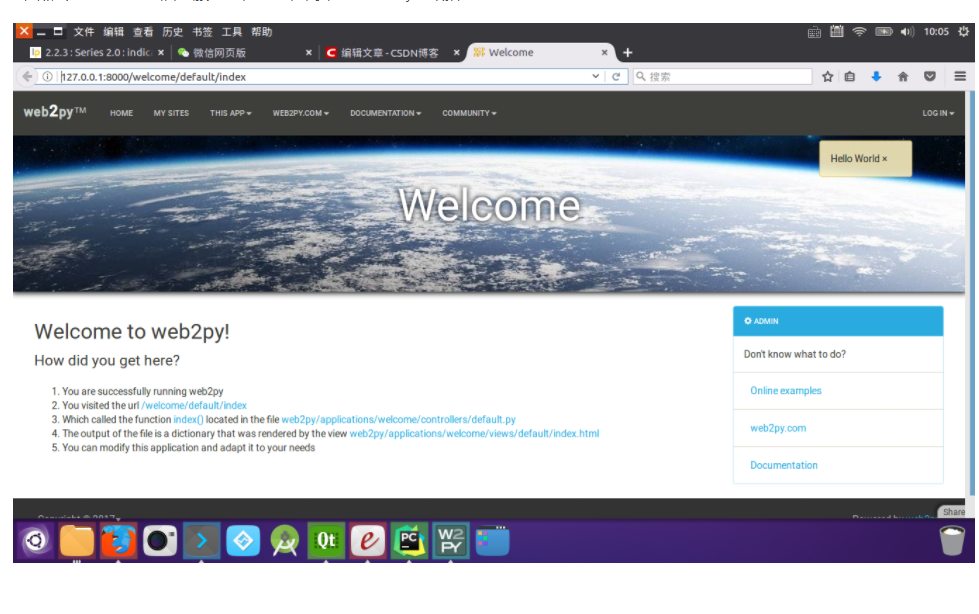Open the LOG IN dropdown

[x=938, y=113]
